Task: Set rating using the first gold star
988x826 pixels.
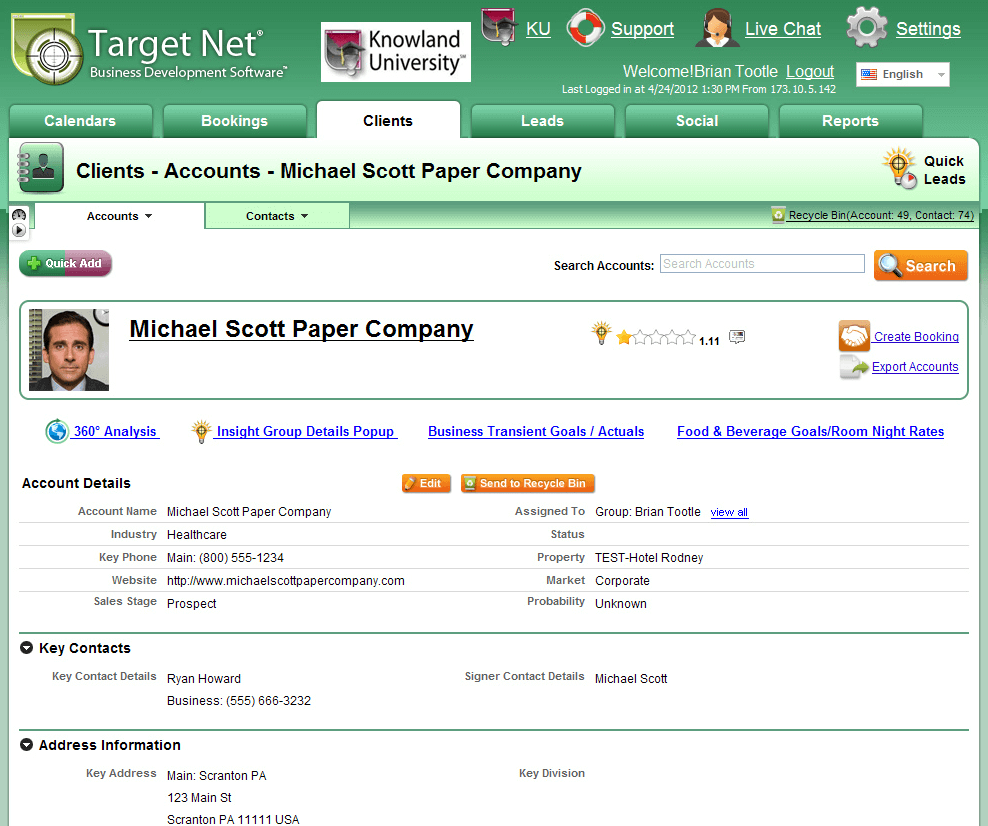Action: point(624,338)
